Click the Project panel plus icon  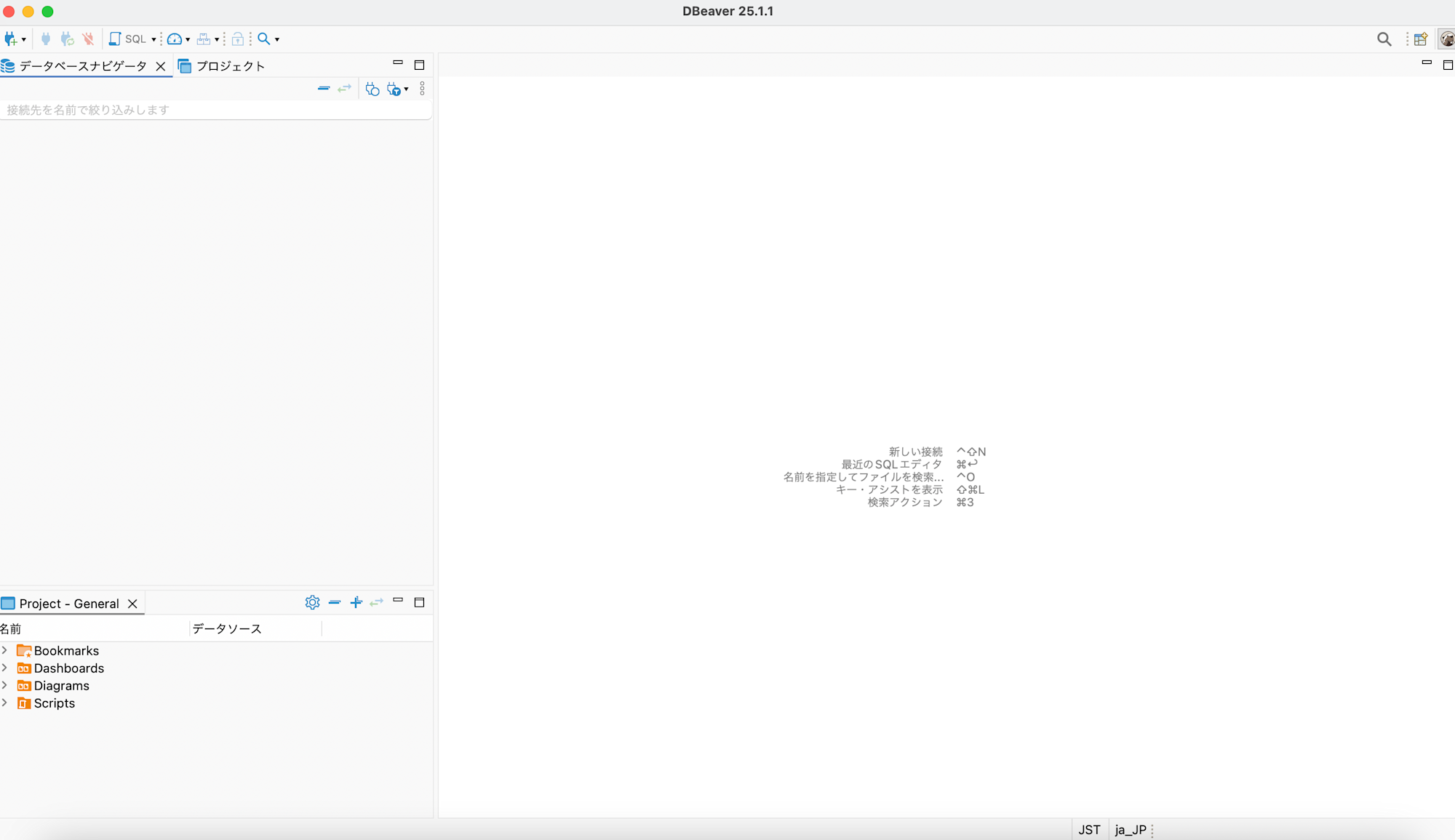click(x=356, y=602)
